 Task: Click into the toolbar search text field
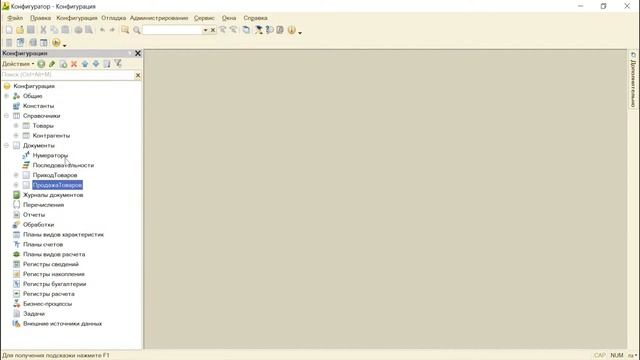click(x=172, y=30)
